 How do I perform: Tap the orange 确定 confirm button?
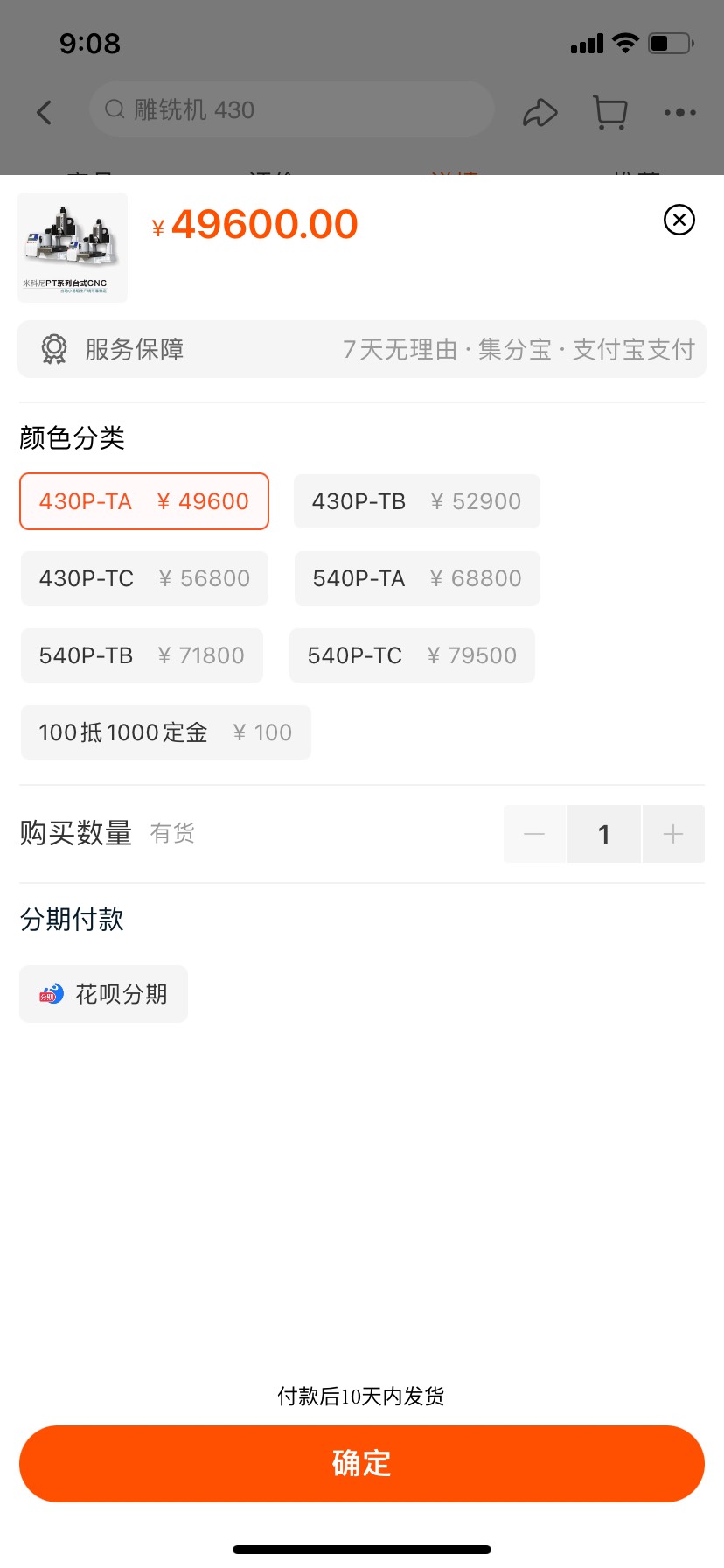pyautogui.click(x=362, y=1464)
